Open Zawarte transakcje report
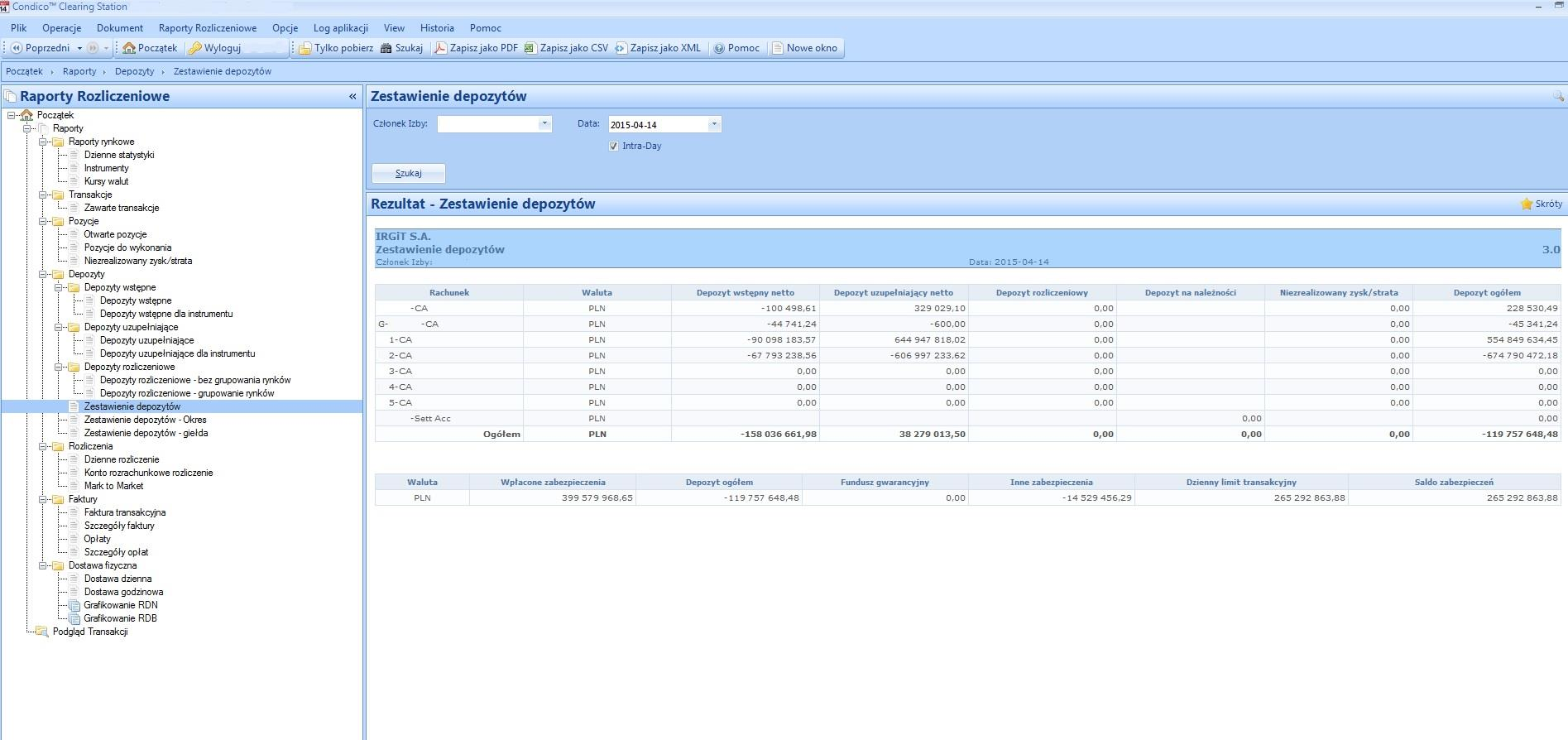 (122, 208)
